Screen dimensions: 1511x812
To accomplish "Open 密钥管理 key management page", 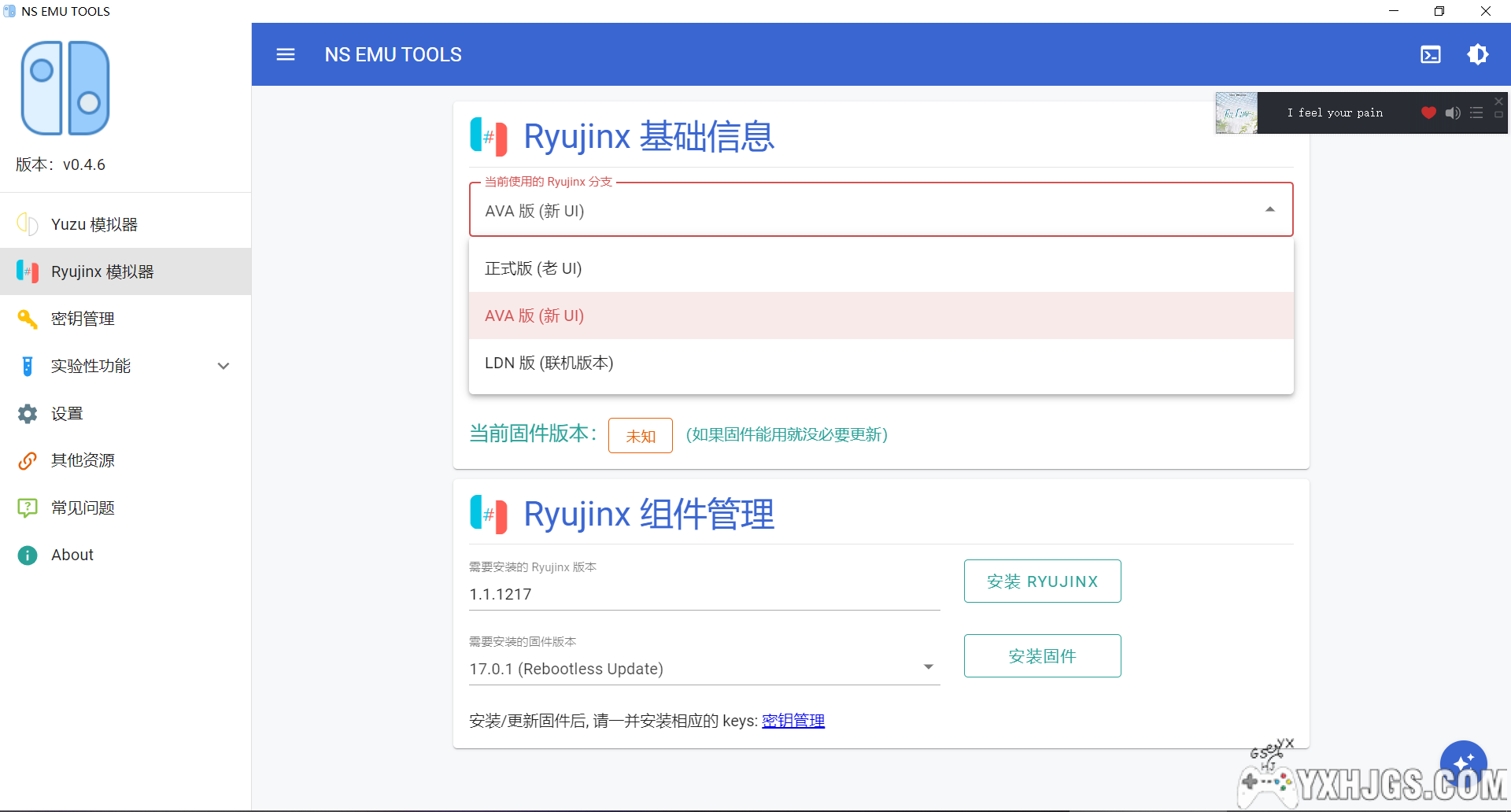I will pos(83,319).
